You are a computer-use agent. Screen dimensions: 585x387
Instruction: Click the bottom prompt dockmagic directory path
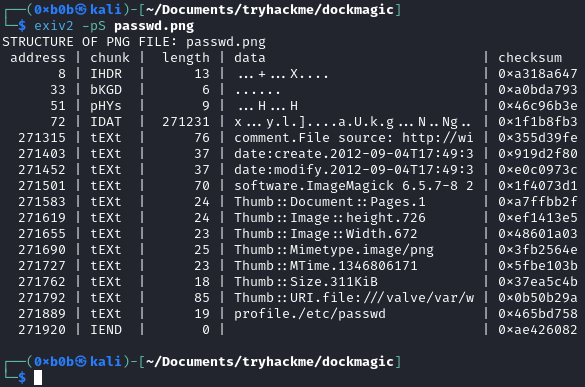click(270, 361)
